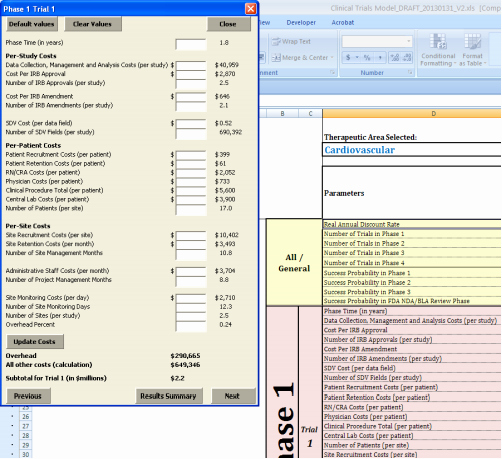Select column C header in spreadsheet
Image resolution: width=502 pixels, height=459 pixels.
311,114
